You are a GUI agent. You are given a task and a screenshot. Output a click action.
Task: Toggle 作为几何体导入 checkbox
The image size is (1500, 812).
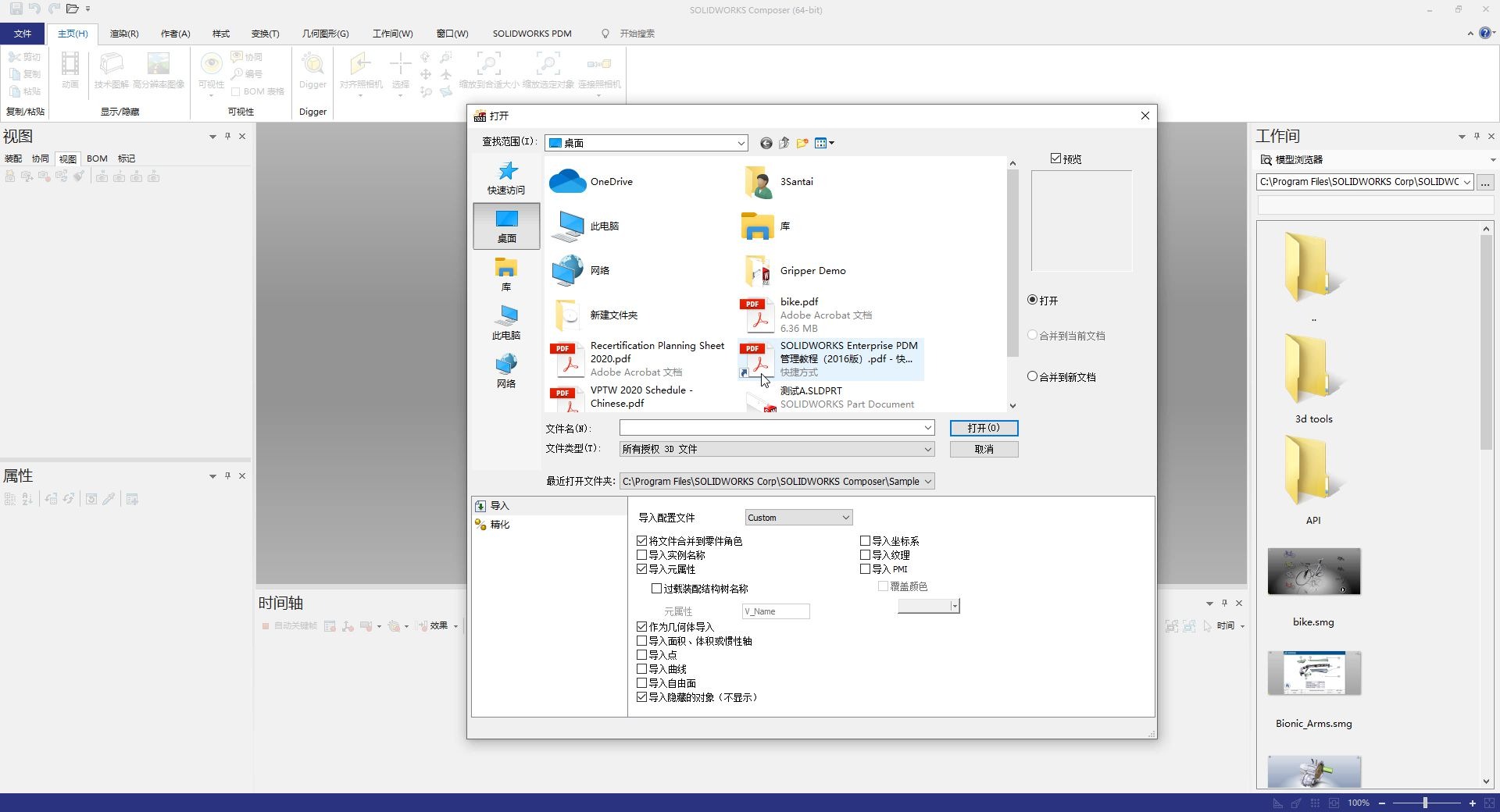[x=642, y=627]
